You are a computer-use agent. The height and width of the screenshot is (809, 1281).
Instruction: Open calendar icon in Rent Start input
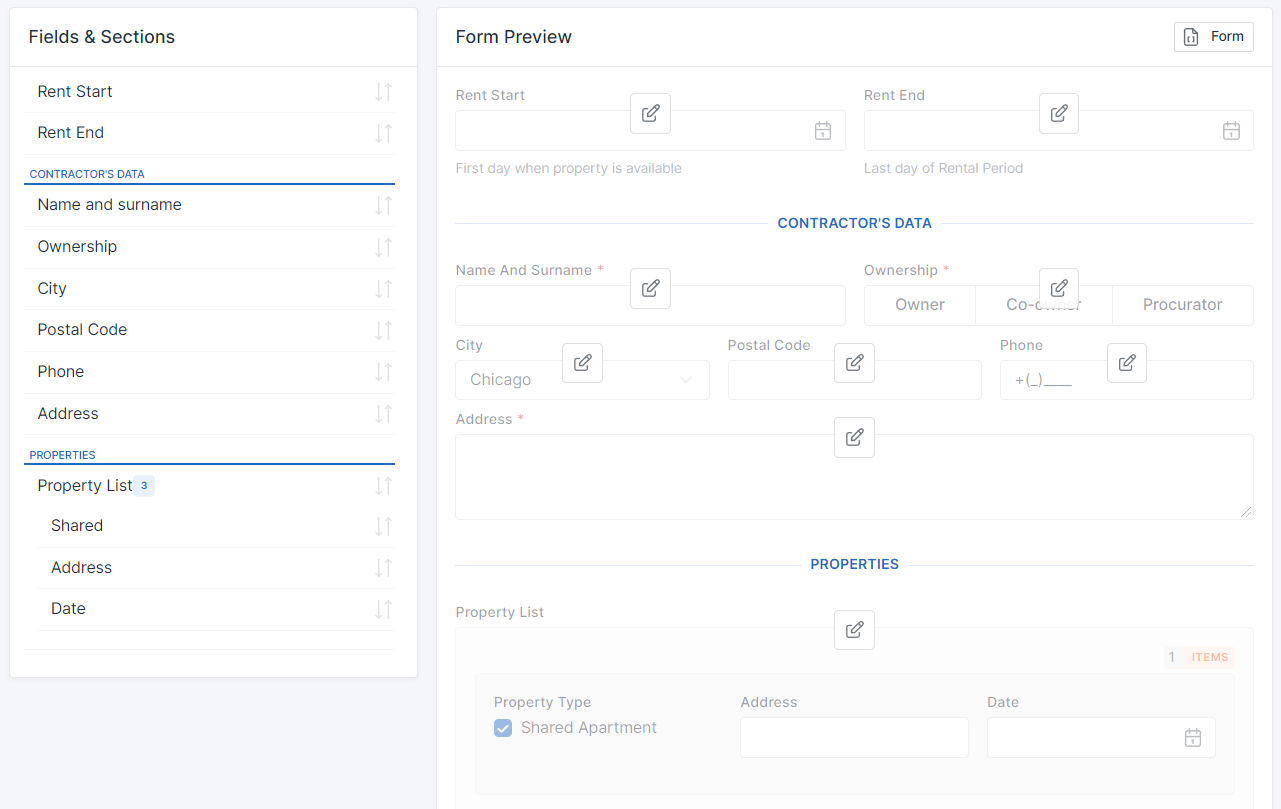point(822,131)
